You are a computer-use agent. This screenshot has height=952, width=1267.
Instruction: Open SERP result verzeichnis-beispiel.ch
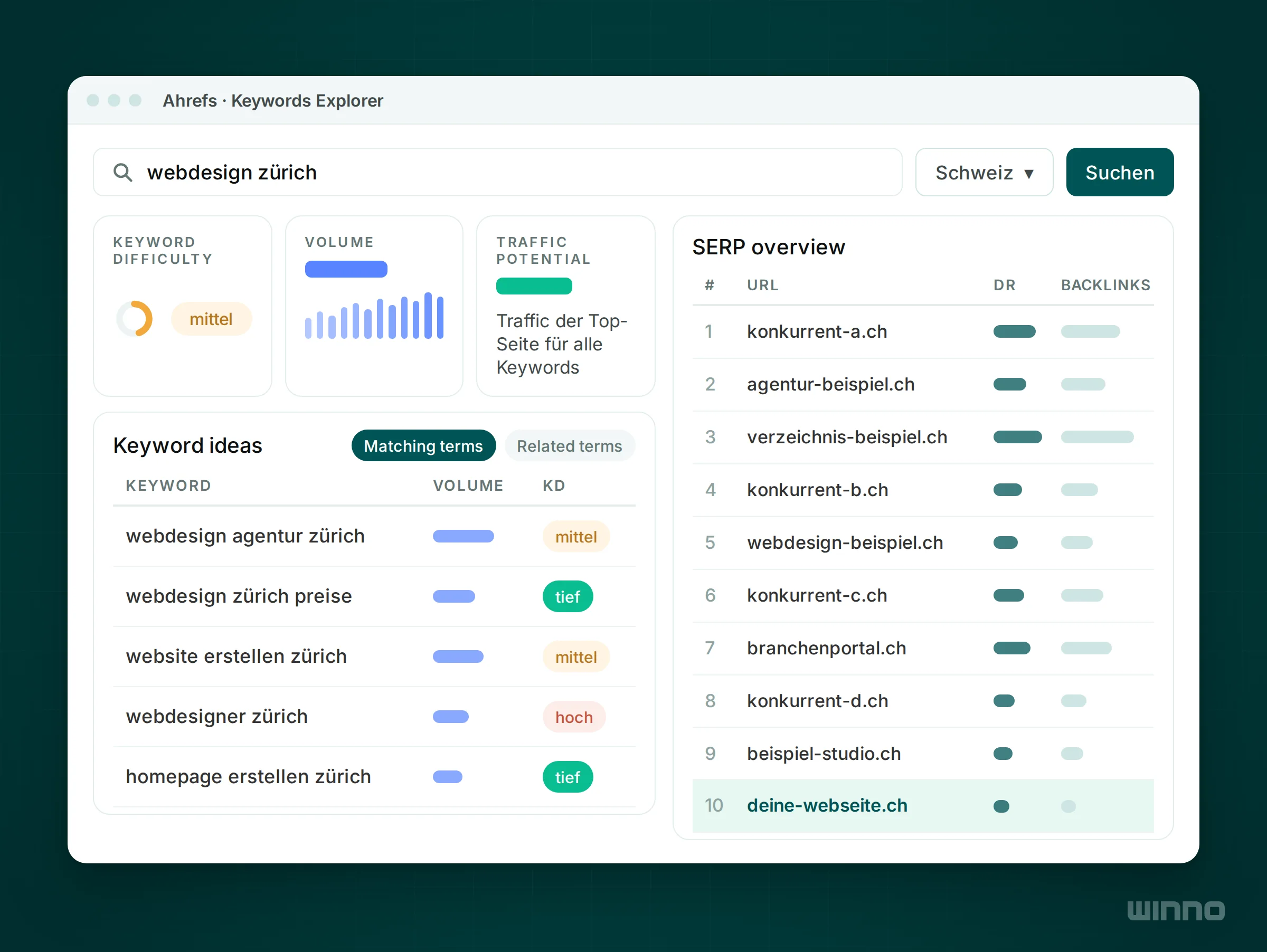tap(847, 437)
